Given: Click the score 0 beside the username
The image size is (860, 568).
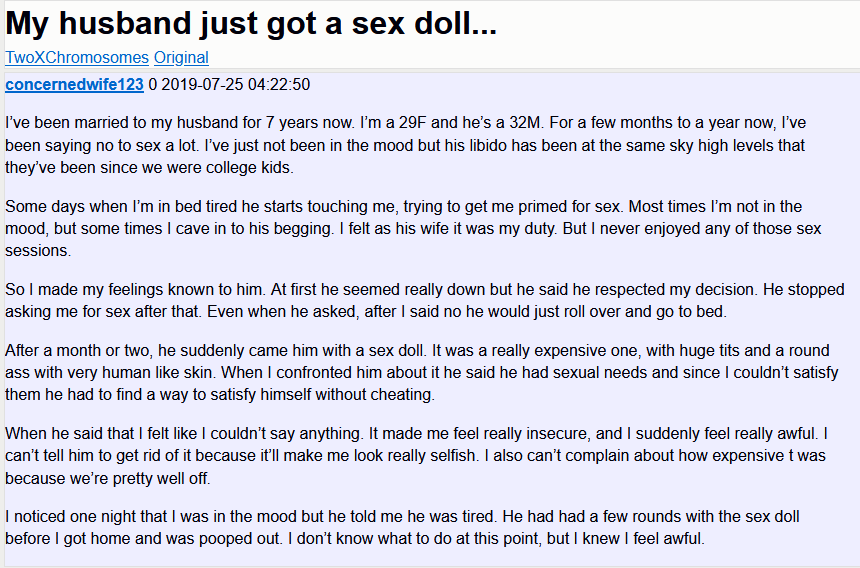Looking at the screenshot, I should click(152, 84).
